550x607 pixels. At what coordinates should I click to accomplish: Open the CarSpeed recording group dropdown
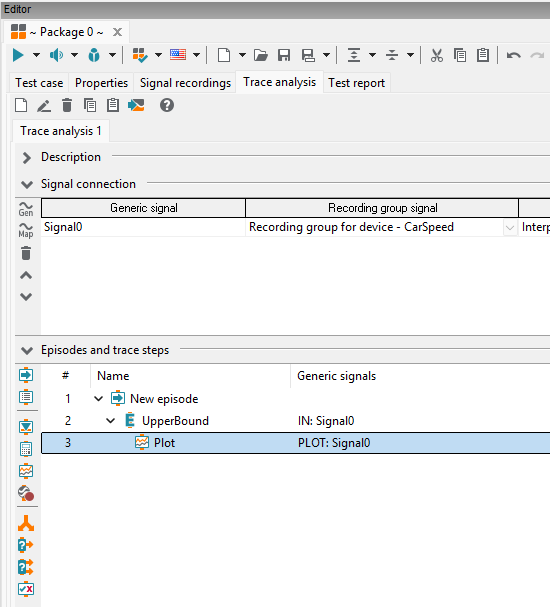[x=510, y=228]
